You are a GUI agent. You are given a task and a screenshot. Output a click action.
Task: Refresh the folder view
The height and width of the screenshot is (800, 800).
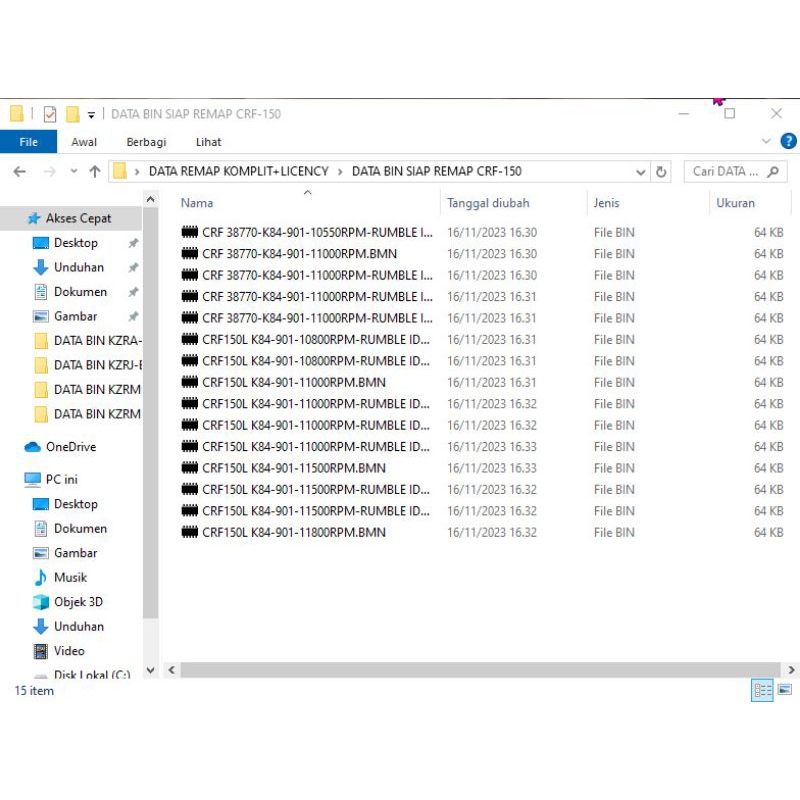pyautogui.click(x=661, y=172)
